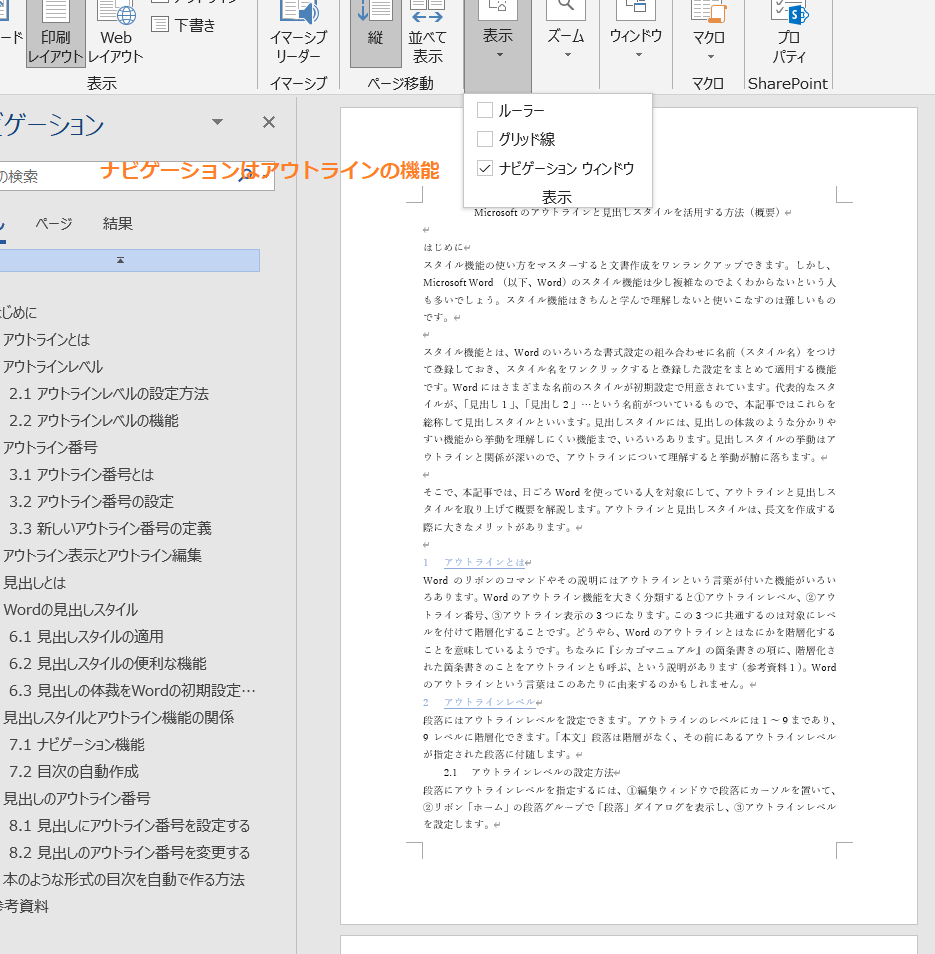Open SharePoint プロパティ
The height and width of the screenshot is (954, 935).
tap(788, 33)
